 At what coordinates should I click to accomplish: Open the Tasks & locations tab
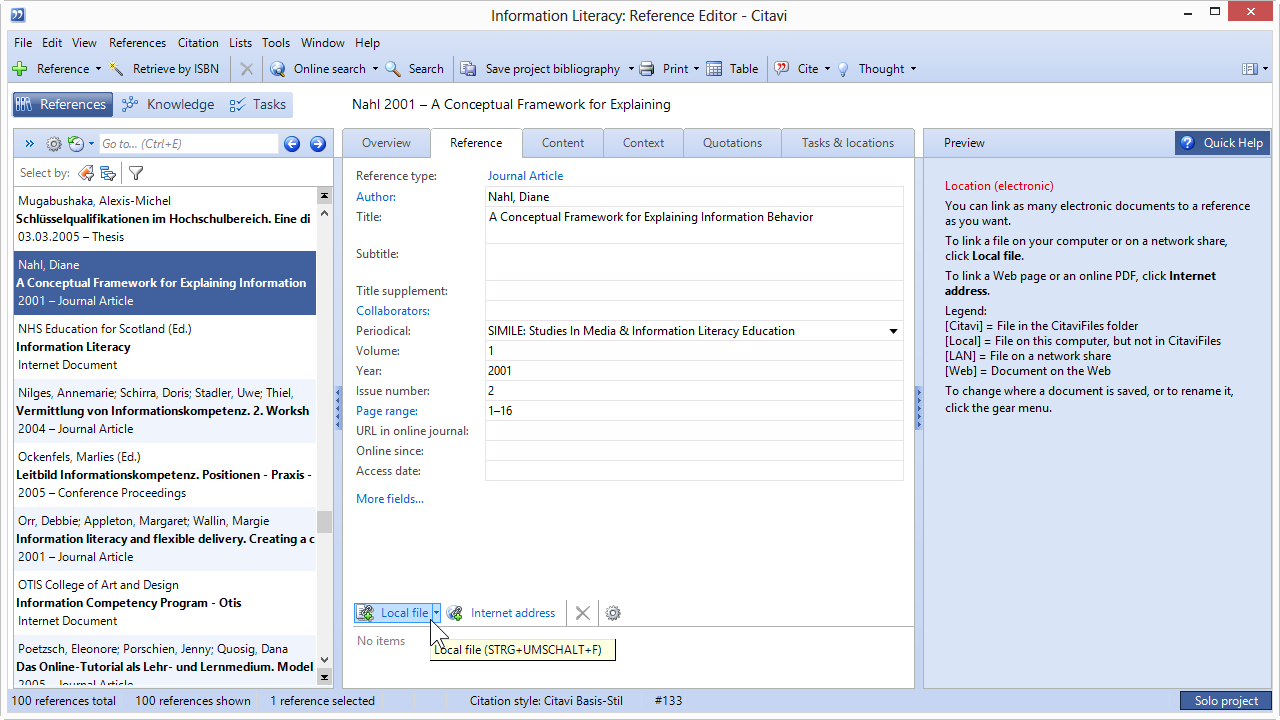tap(848, 143)
